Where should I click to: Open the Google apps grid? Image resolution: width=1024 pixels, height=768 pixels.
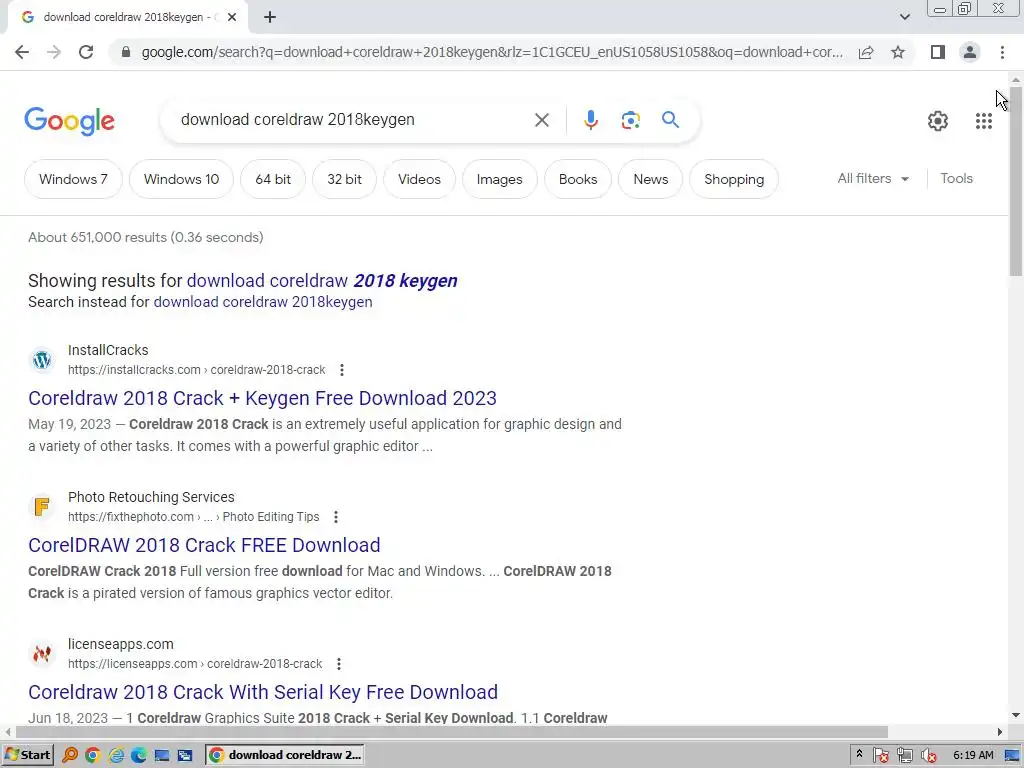point(984,121)
